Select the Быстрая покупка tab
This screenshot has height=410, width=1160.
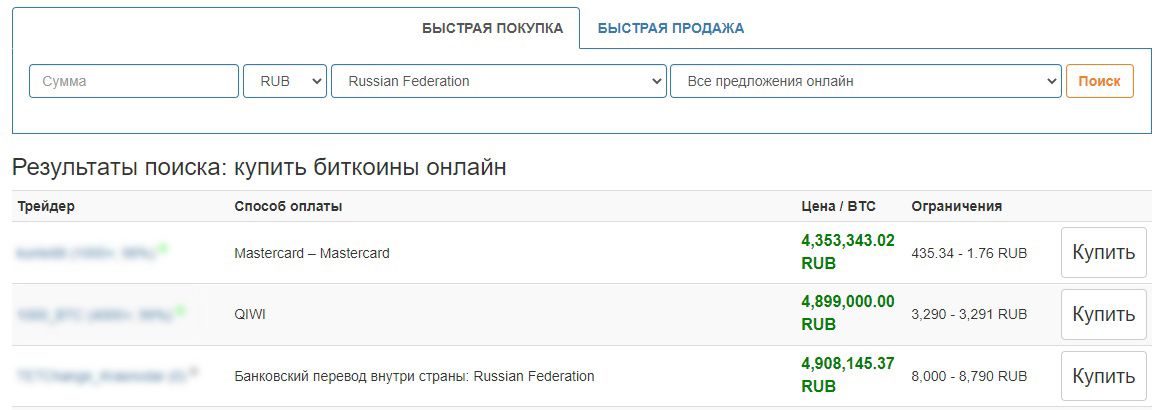(493, 28)
